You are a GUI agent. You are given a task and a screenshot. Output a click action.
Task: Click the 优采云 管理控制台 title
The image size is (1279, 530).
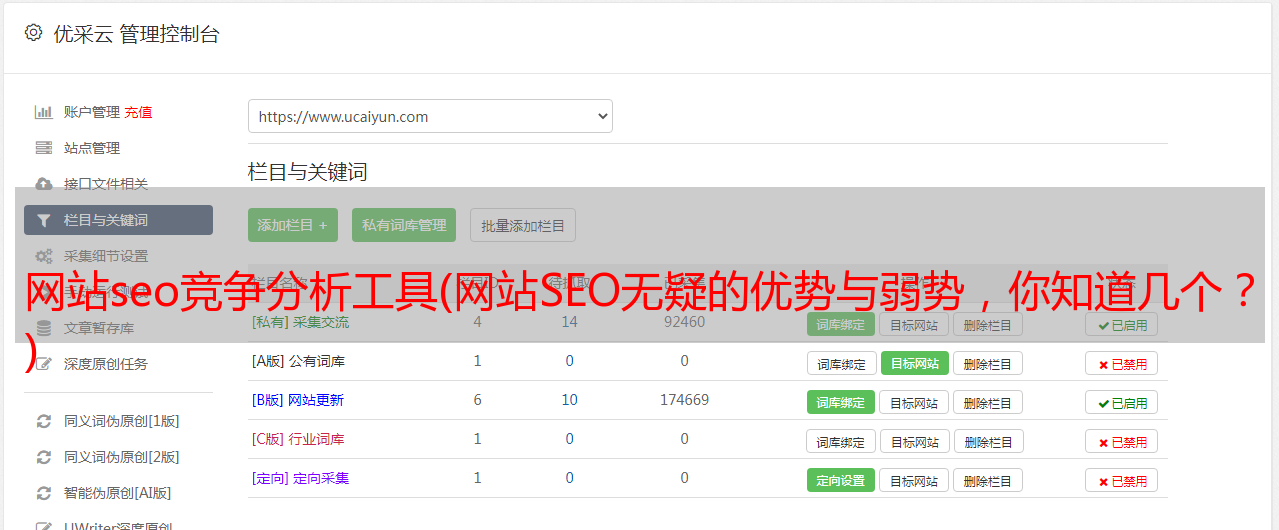[x=136, y=34]
